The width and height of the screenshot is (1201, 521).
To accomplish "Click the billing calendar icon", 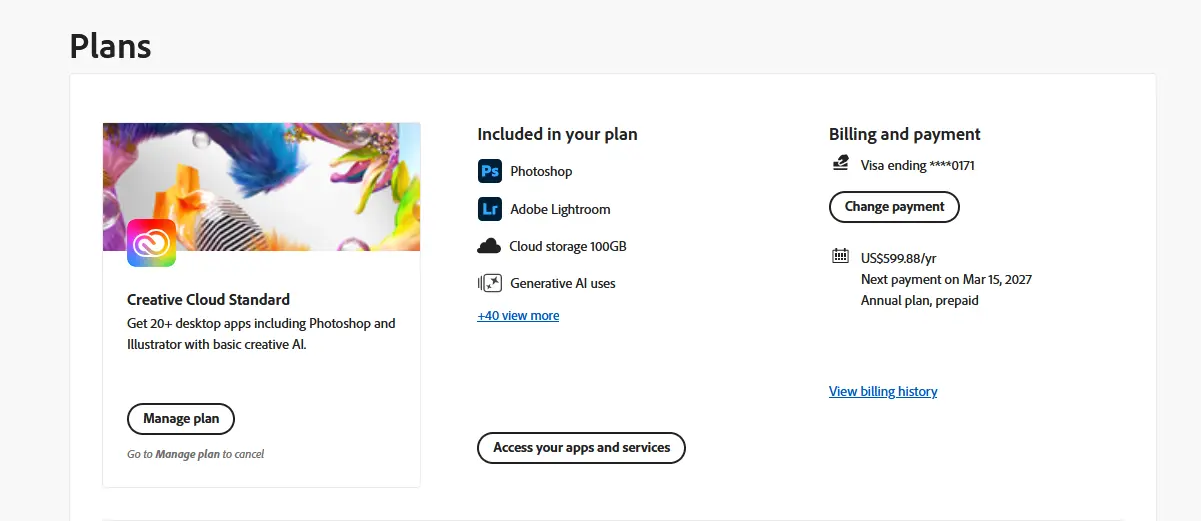I will pyautogui.click(x=840, y=256).
